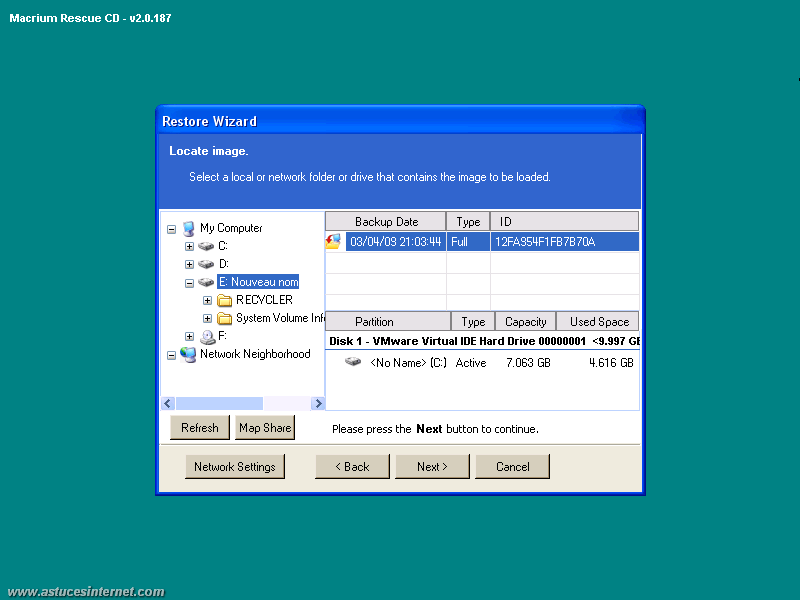Click the C: drive icon
The width and height of the screenshot is (800, 600).
206,246
